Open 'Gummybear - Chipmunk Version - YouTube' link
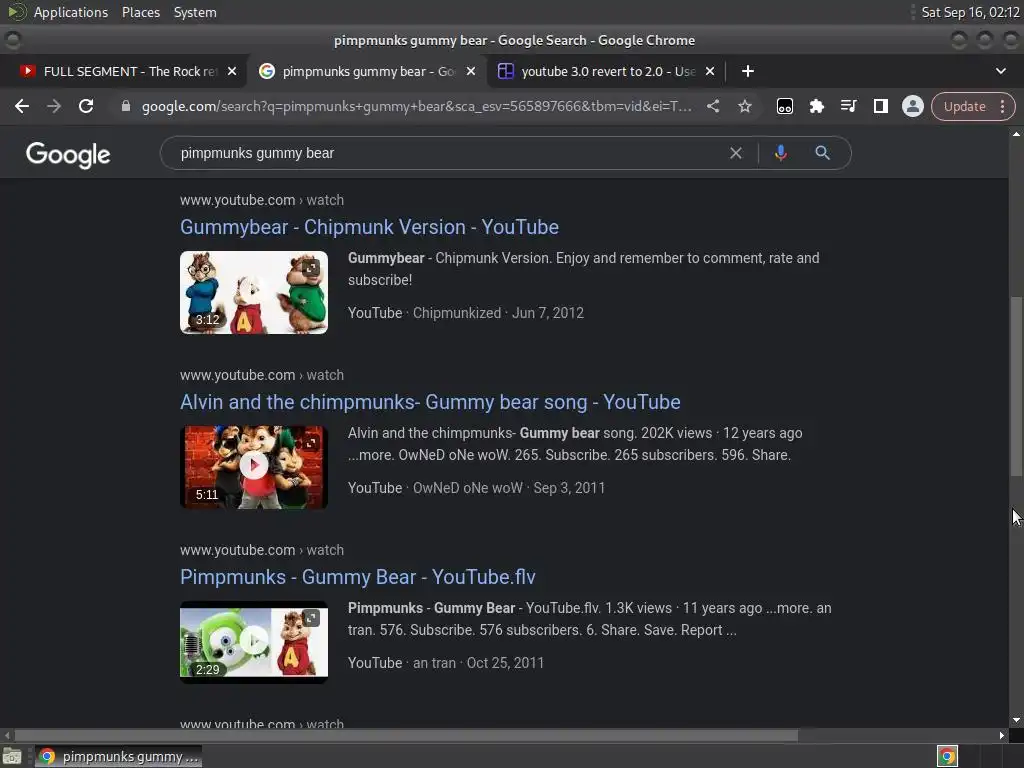This screenshot has width=1024, height=768. point(369,227)
